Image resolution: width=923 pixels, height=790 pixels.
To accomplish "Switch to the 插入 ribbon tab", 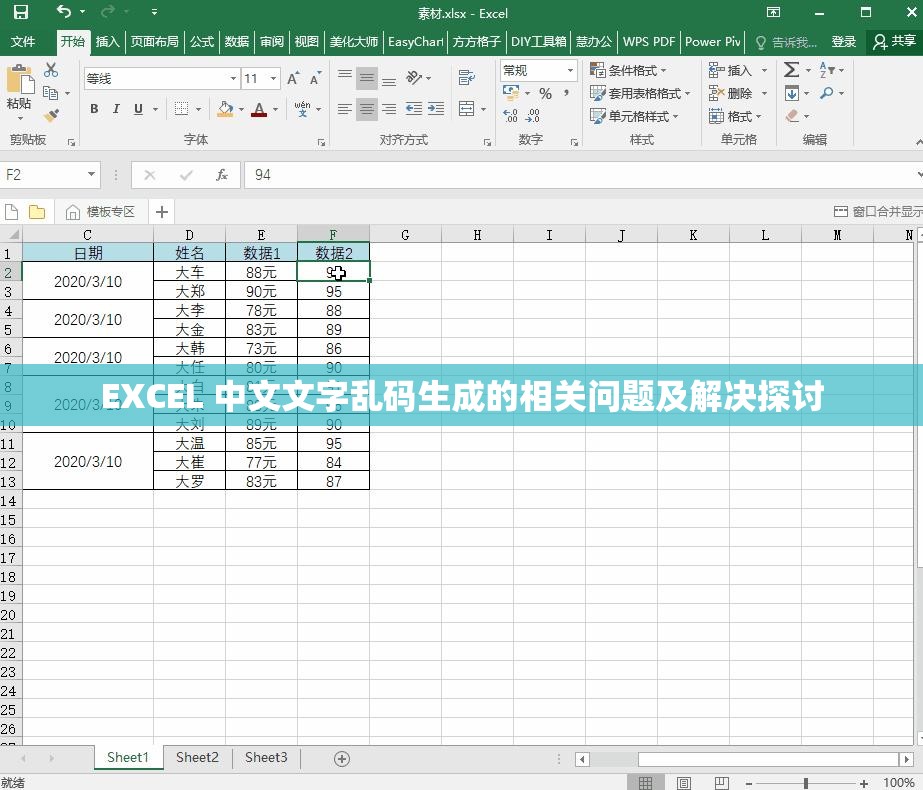I will pyautogui.click(x=107, y=42).
